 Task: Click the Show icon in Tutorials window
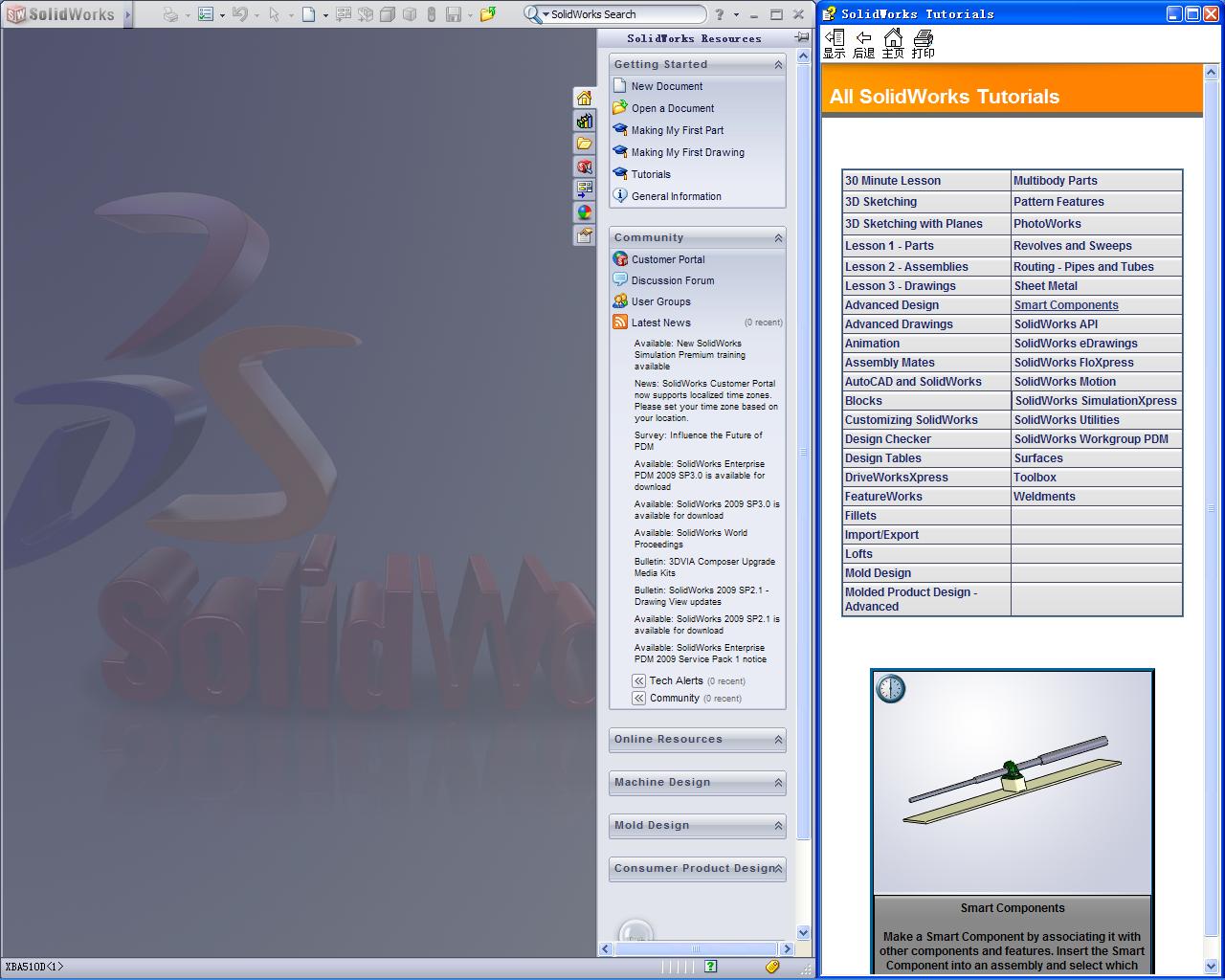pos(835,43)
